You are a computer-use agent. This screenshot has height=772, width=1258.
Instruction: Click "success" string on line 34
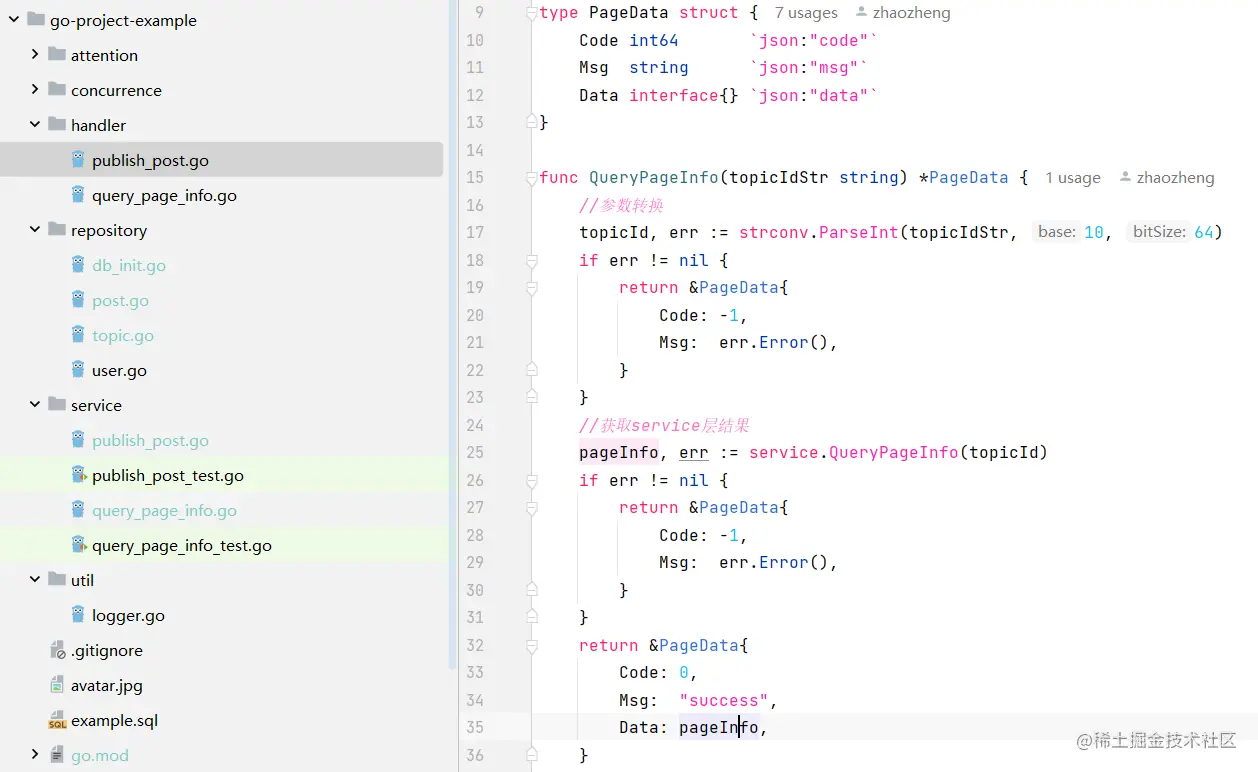[723, 700]
